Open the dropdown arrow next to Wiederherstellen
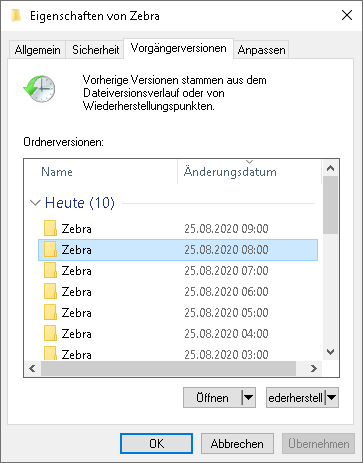This screenshot has height=463, width=363. coord(332,397)
